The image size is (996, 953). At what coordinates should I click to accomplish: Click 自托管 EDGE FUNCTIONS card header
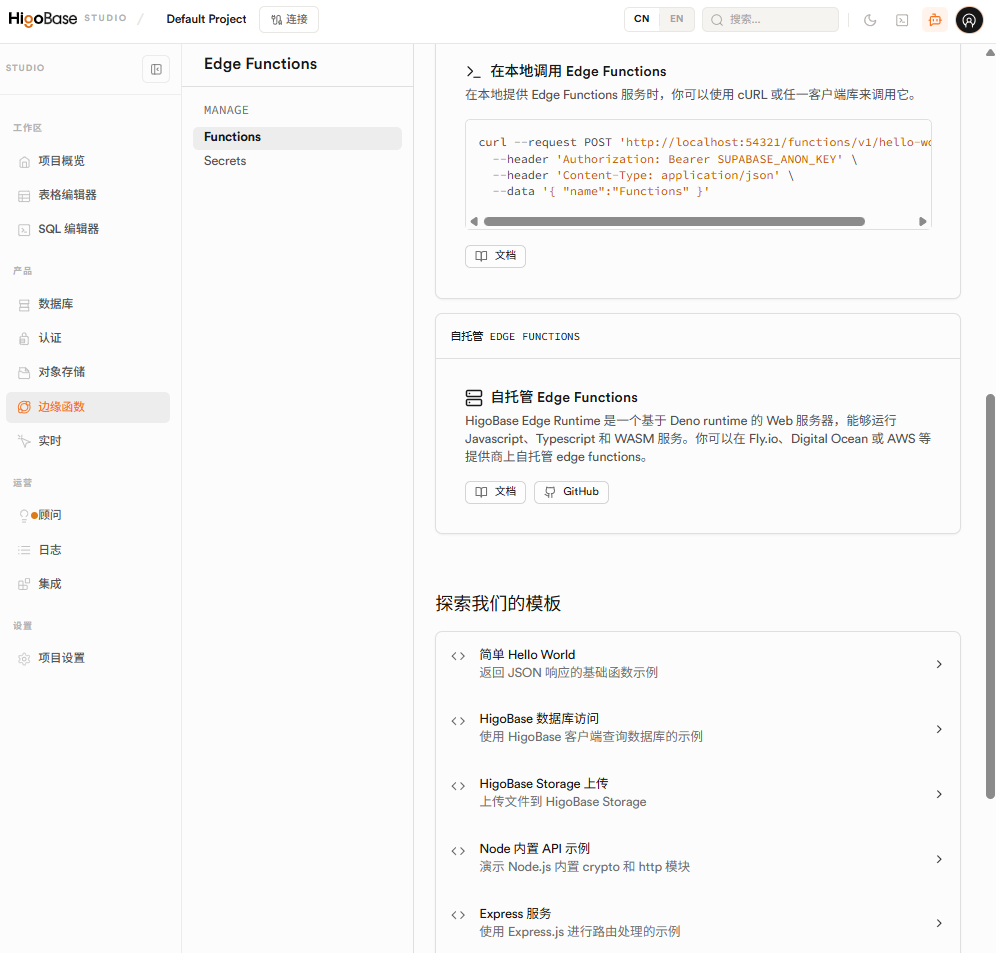click(x=515, y=337)
